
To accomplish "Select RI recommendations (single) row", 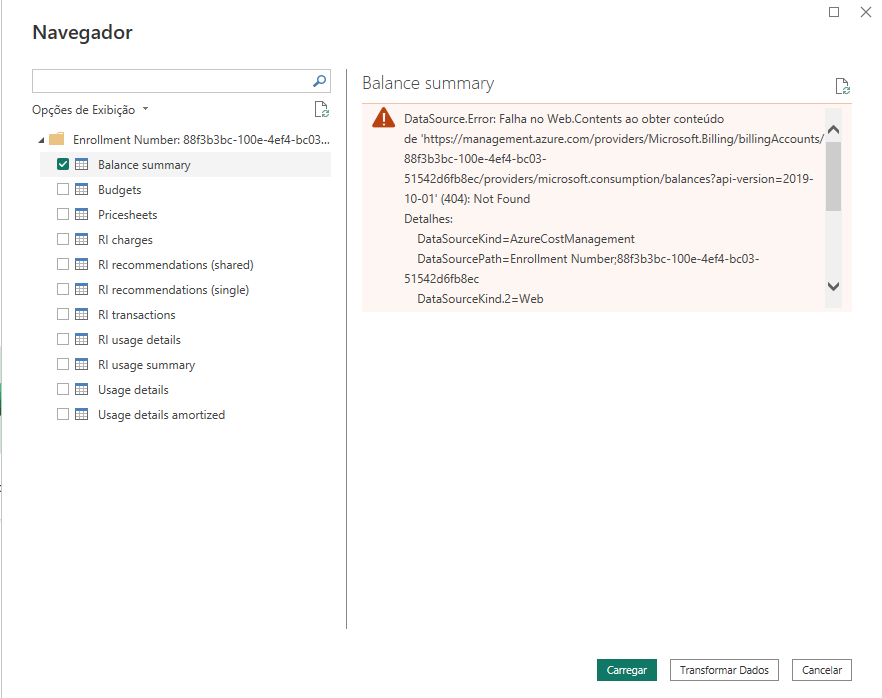I will 186,290.
